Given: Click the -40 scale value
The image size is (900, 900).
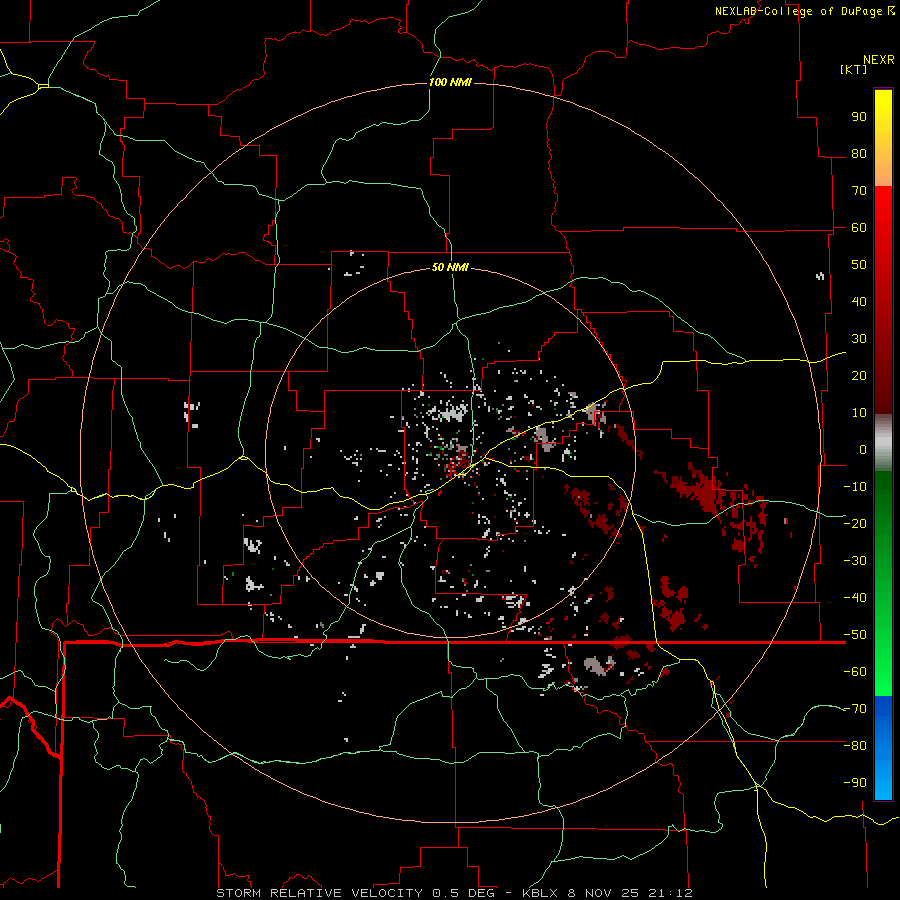Looking at the screenshot, I should point(855,598).
